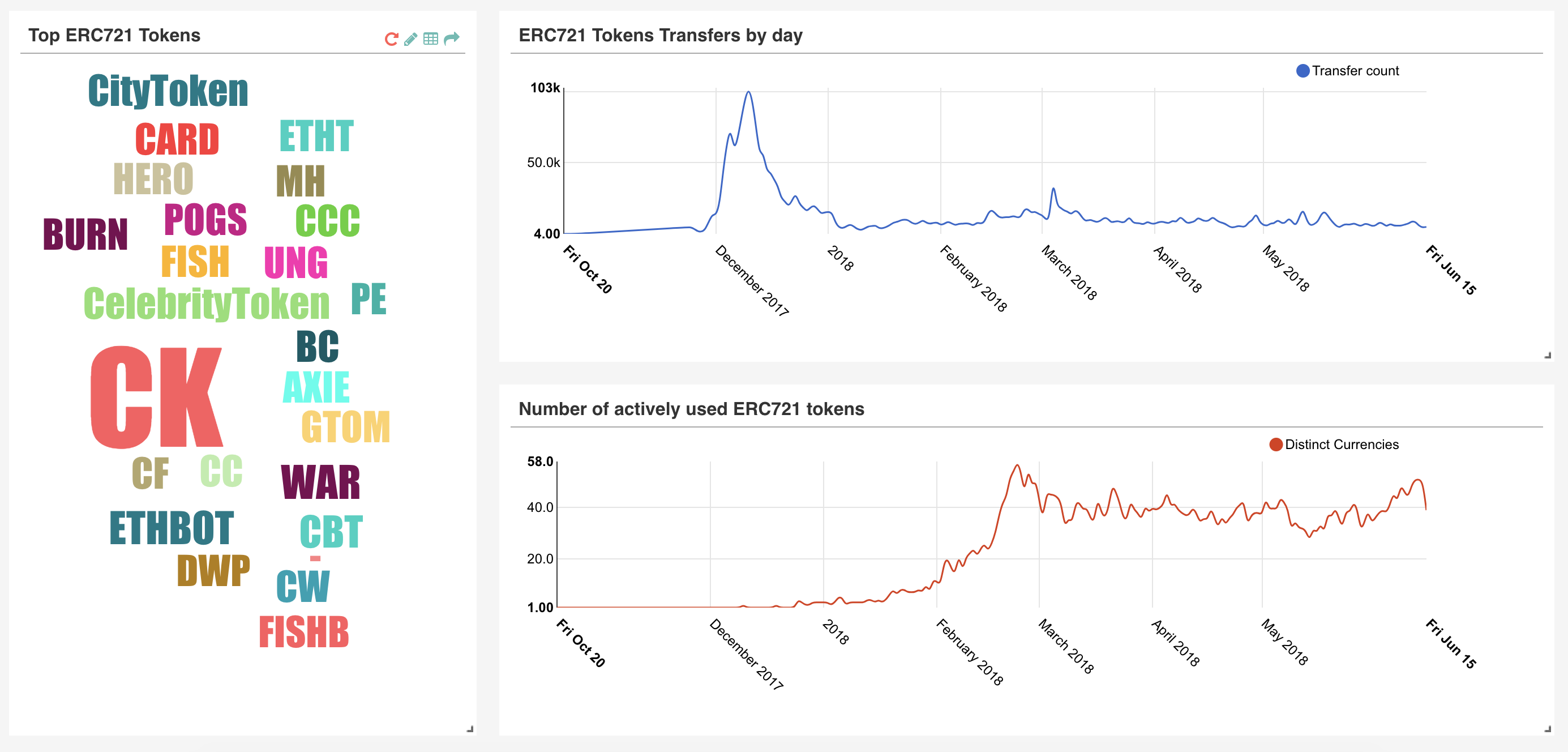Click the Top ERC721 Tokens panel title
The width and height of the screenshot is (1568, 752).
pyautogui.click(x=114, y=35)
